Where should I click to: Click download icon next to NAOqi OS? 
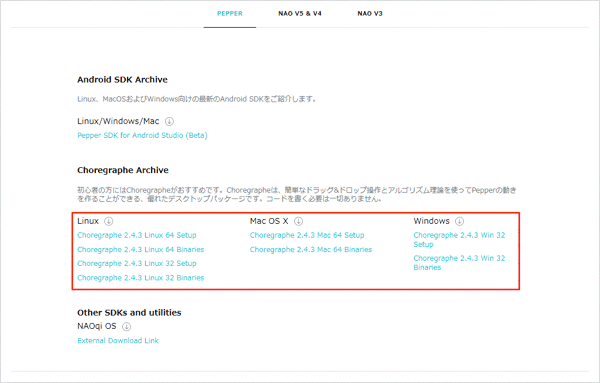[x=126, y=326]
